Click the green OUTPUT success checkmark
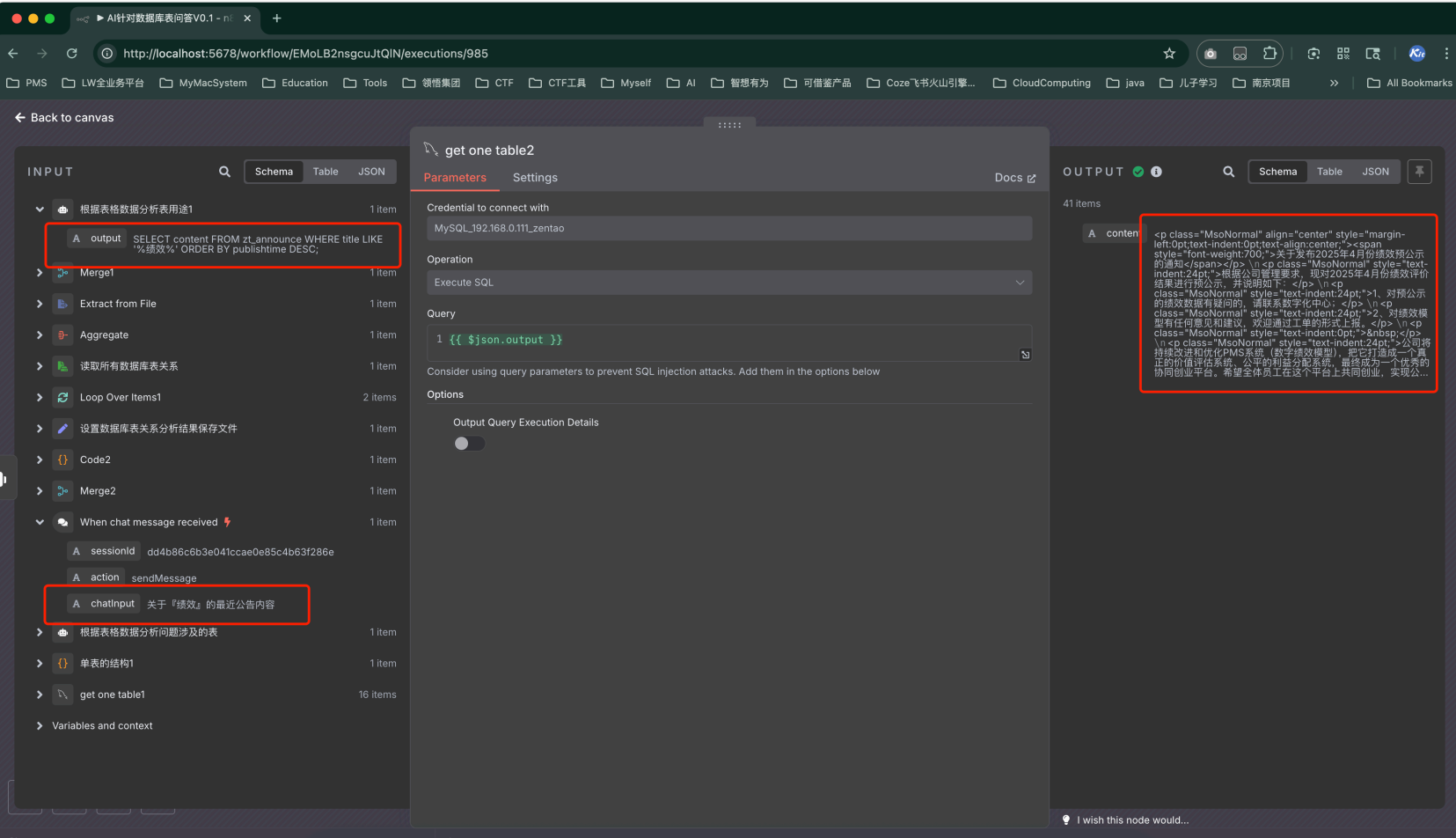1456x838 pixels. [1138, 172]
